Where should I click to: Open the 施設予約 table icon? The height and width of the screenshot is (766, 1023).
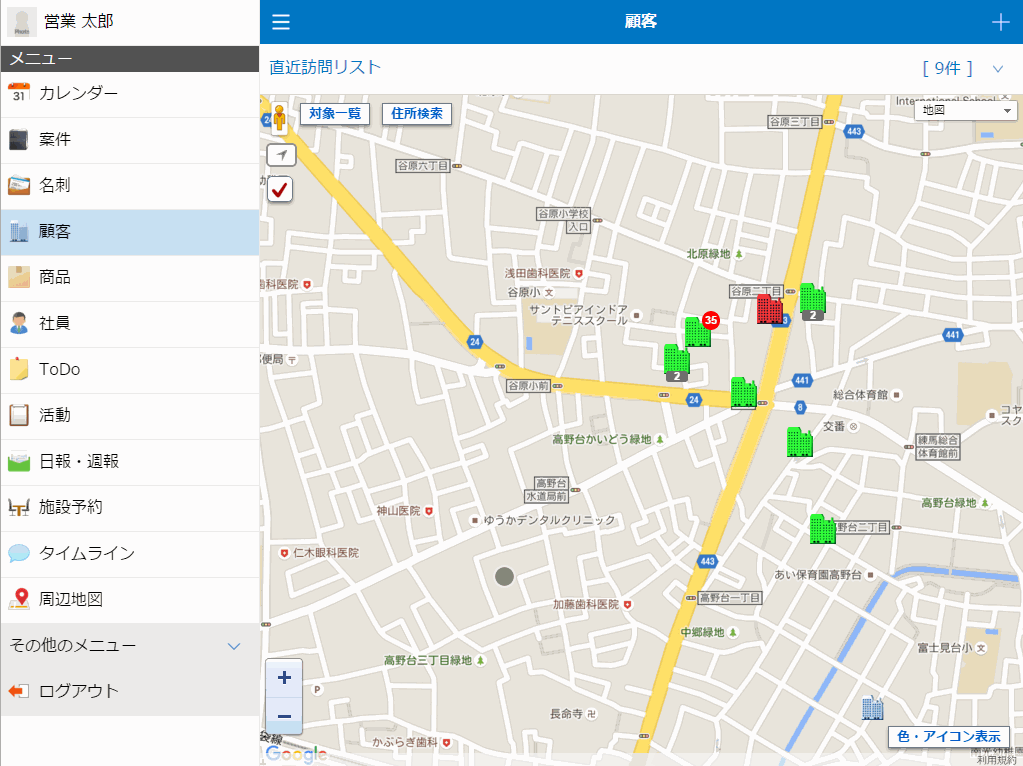pyautogui.click(x=19, y=507)
